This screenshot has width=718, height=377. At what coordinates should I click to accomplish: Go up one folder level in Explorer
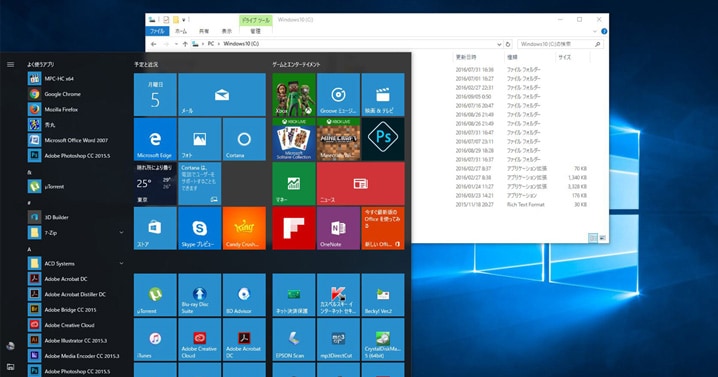click(x=185, y=44)
